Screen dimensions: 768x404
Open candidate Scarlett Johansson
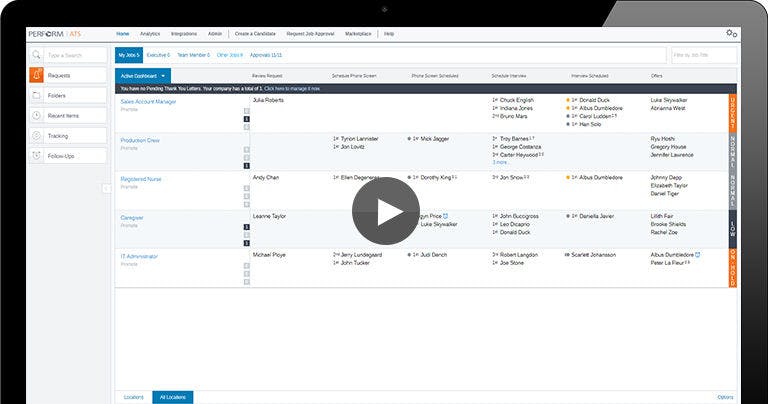coord(593,255)
